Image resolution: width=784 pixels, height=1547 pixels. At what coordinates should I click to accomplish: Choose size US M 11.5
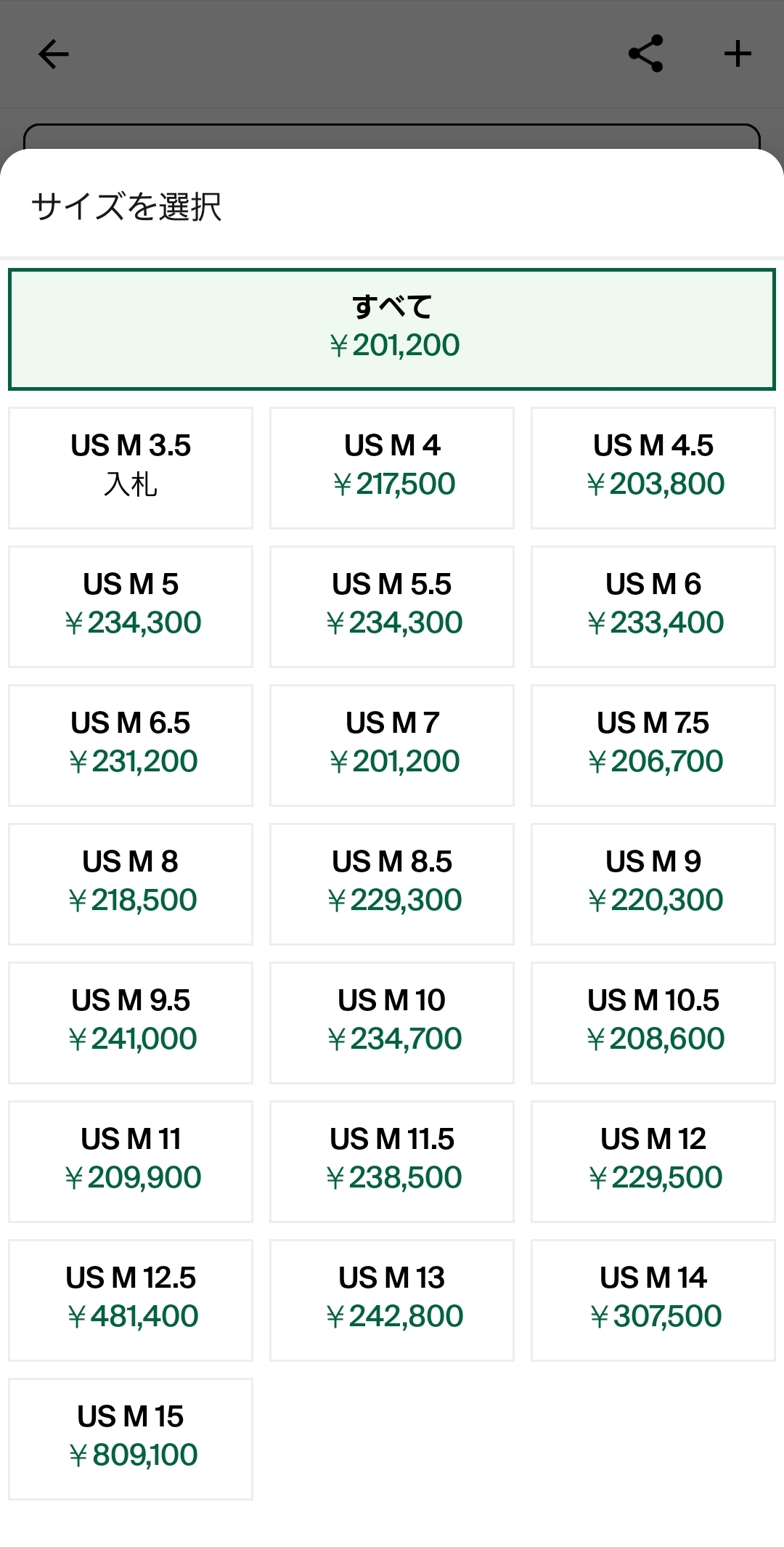pyautogui.click(x=392, y=1161)
